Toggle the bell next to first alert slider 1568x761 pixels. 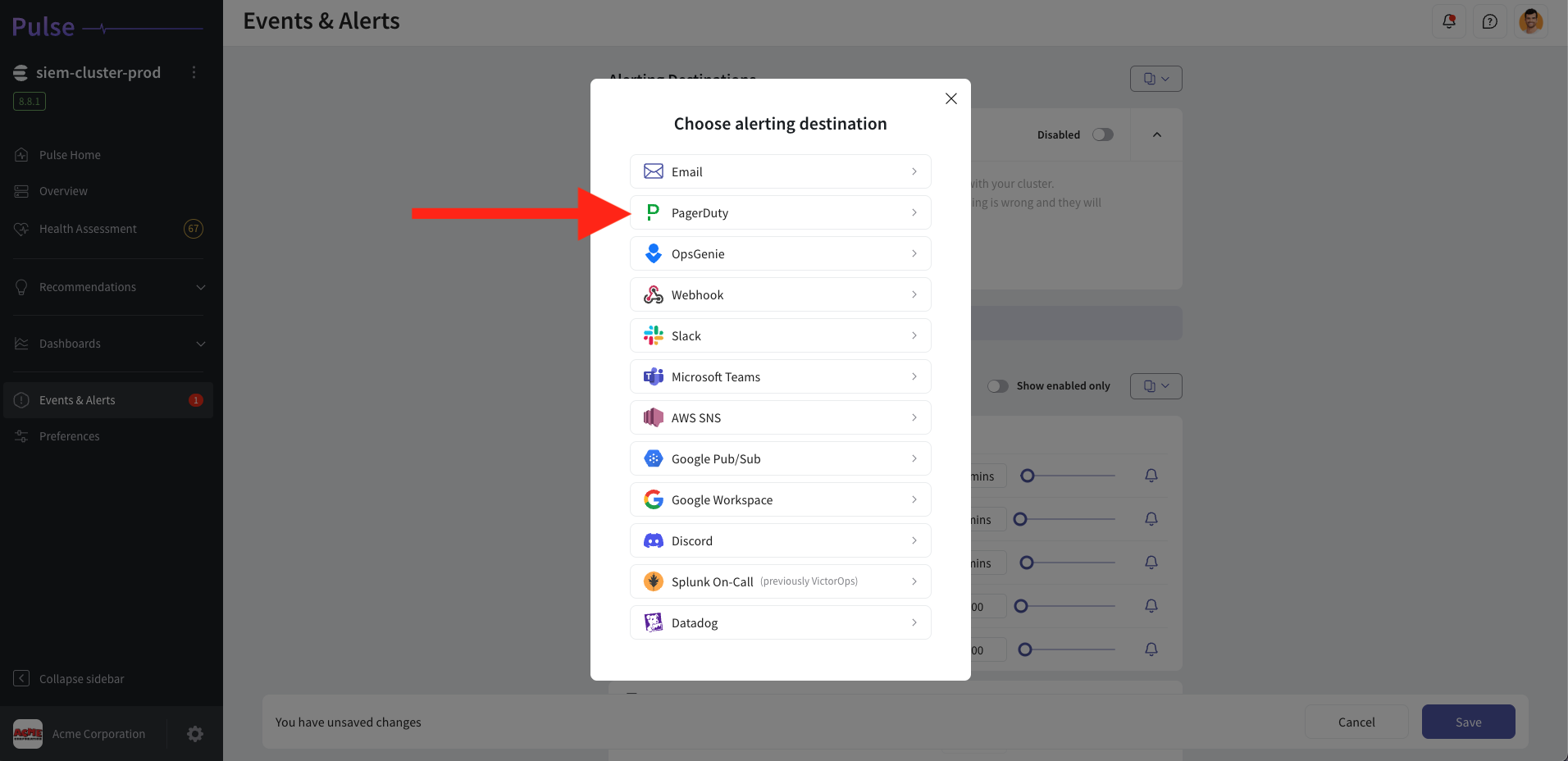click(x=1151, y=476)
